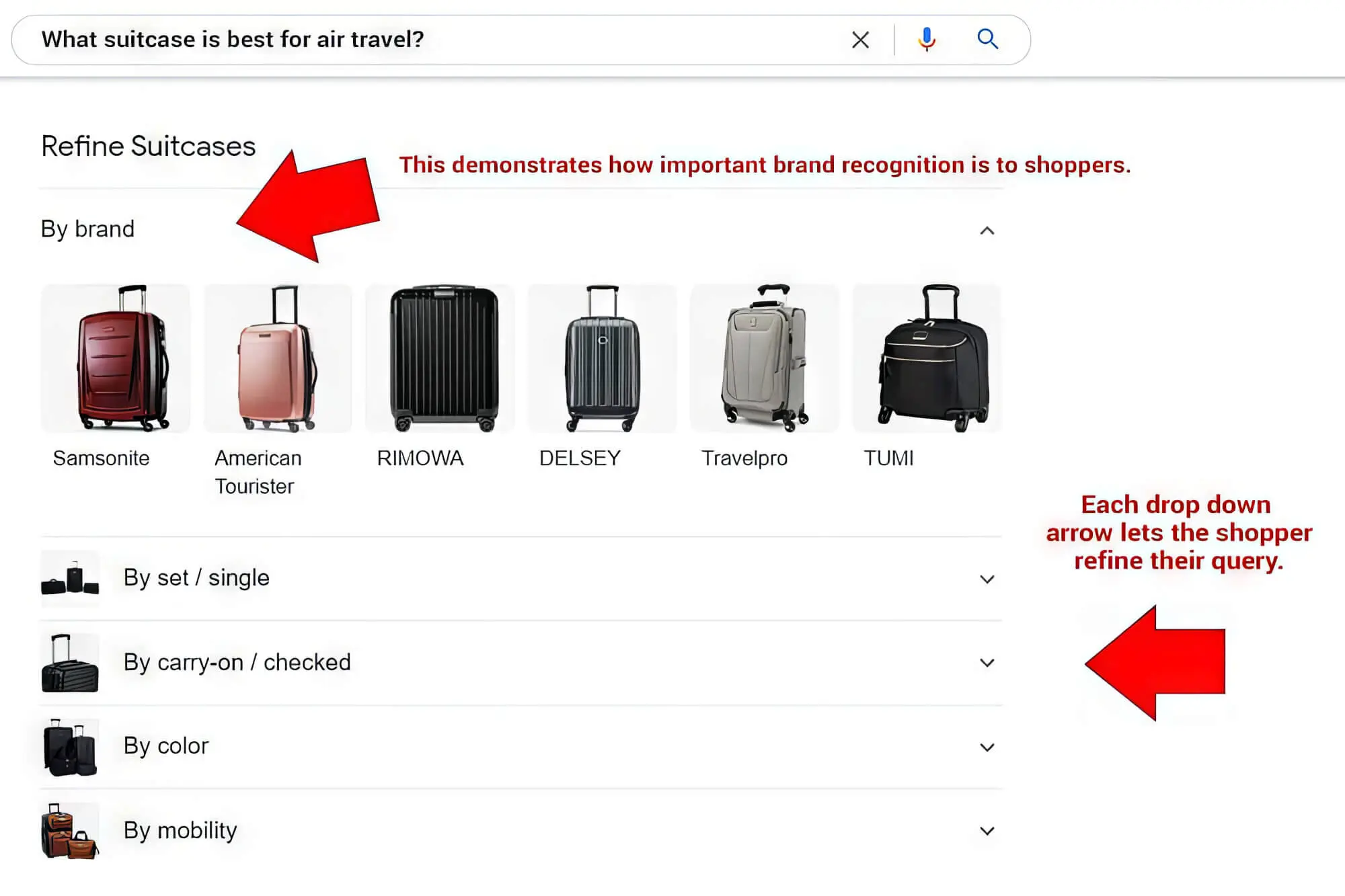Click the set / single luggage icon
The width and height of the screenshot is (1345, 896).
coord(70,579)
